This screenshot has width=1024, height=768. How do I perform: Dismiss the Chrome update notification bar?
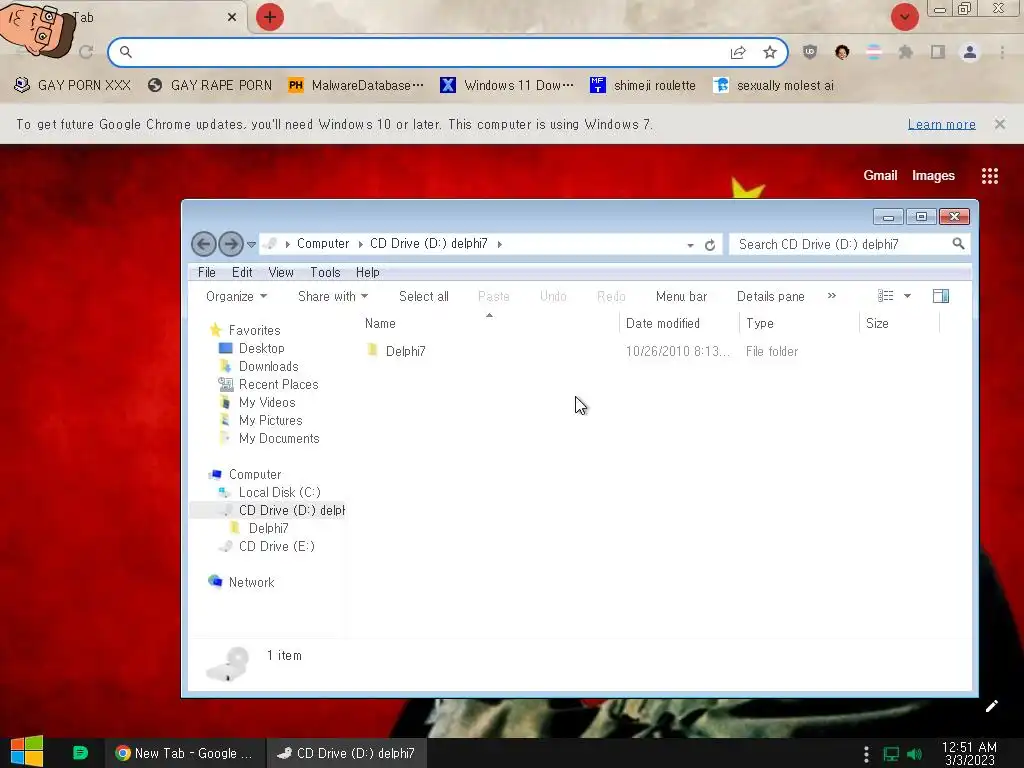tap(1000, 124)
